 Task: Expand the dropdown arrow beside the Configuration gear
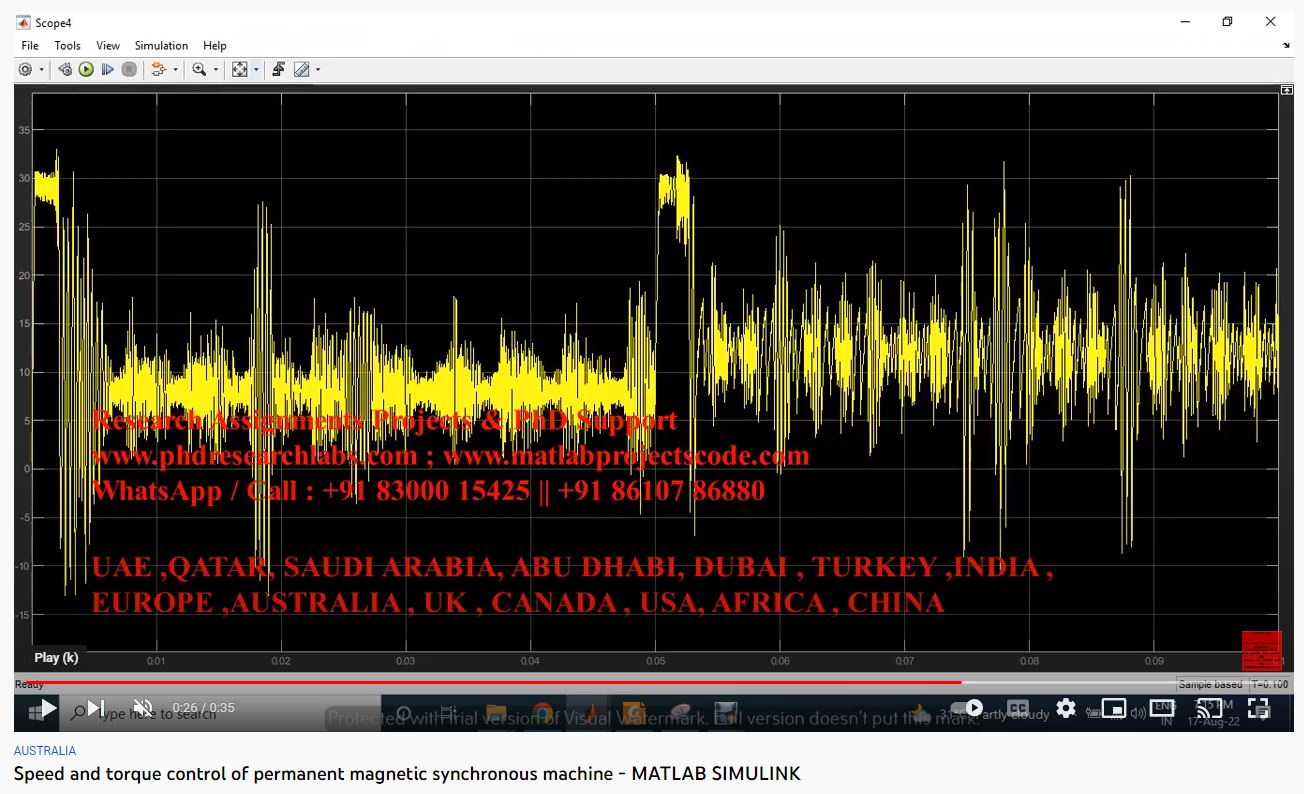point(41,70)
